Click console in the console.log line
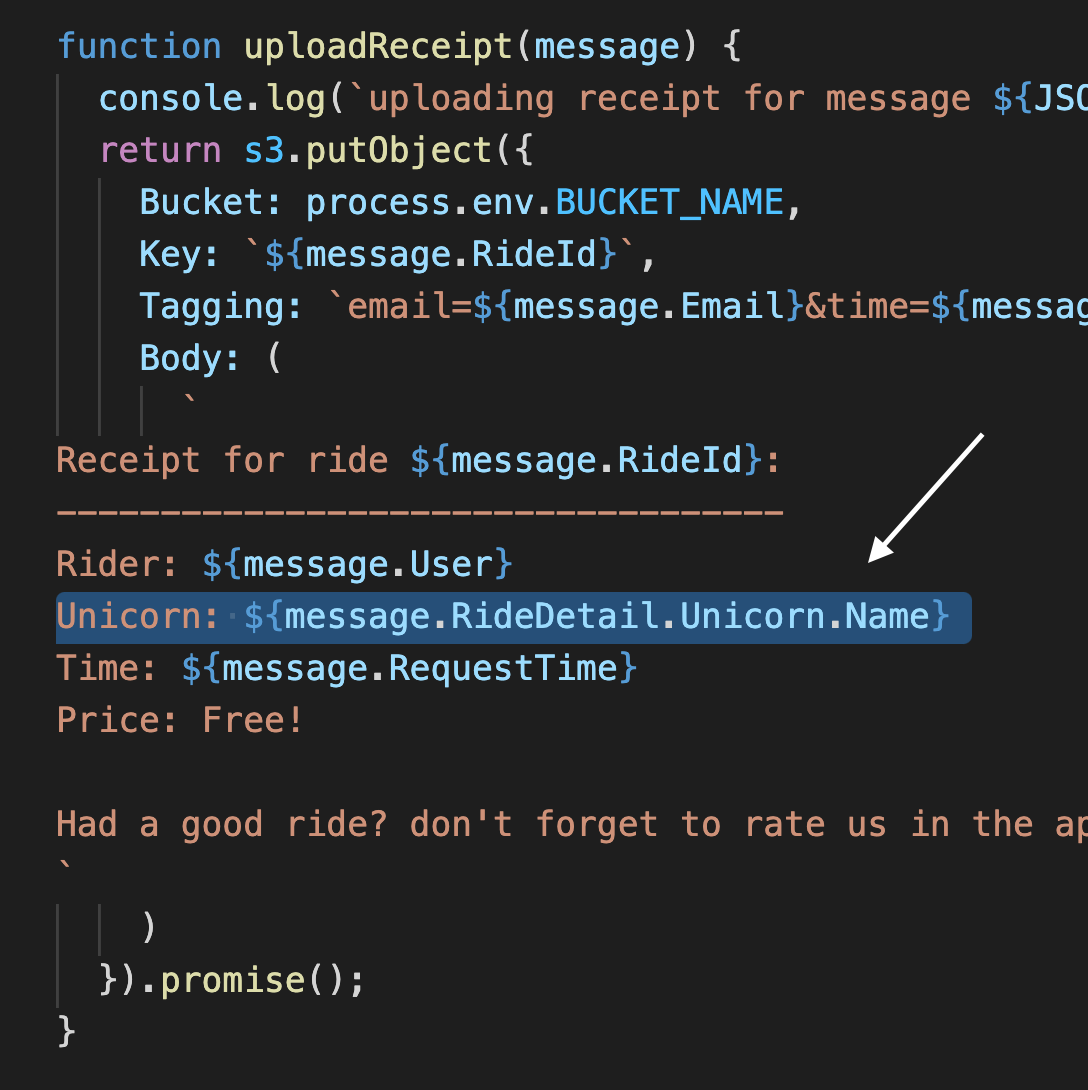 170,98
